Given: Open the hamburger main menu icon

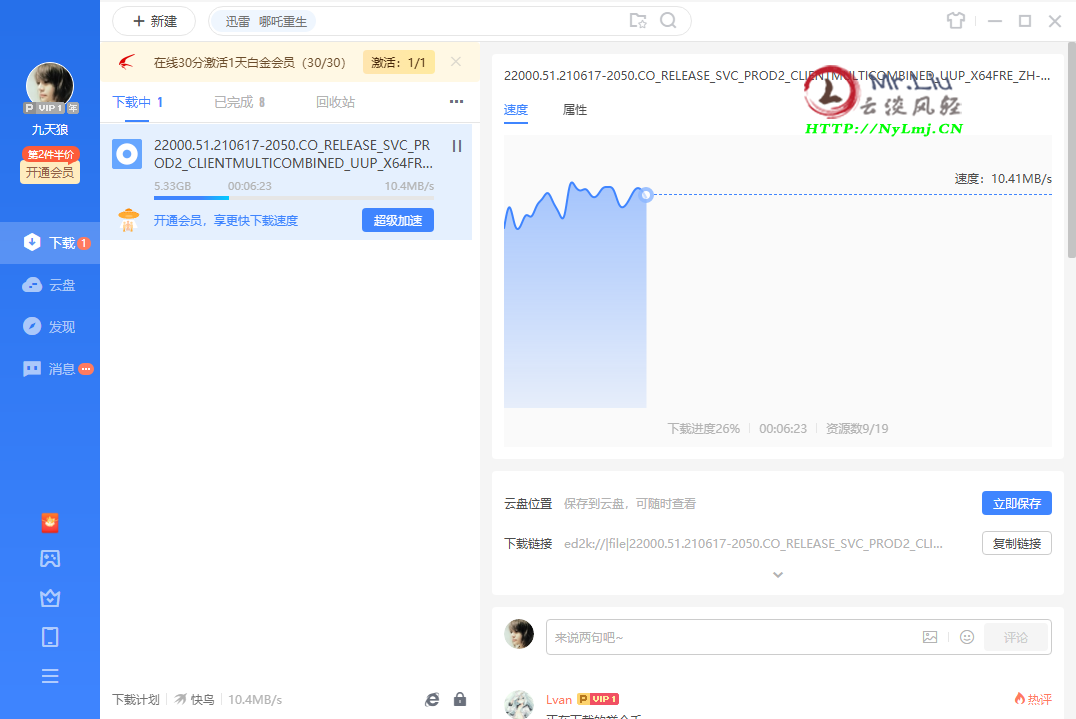Looking at the screenshot, I should point(50,676).
